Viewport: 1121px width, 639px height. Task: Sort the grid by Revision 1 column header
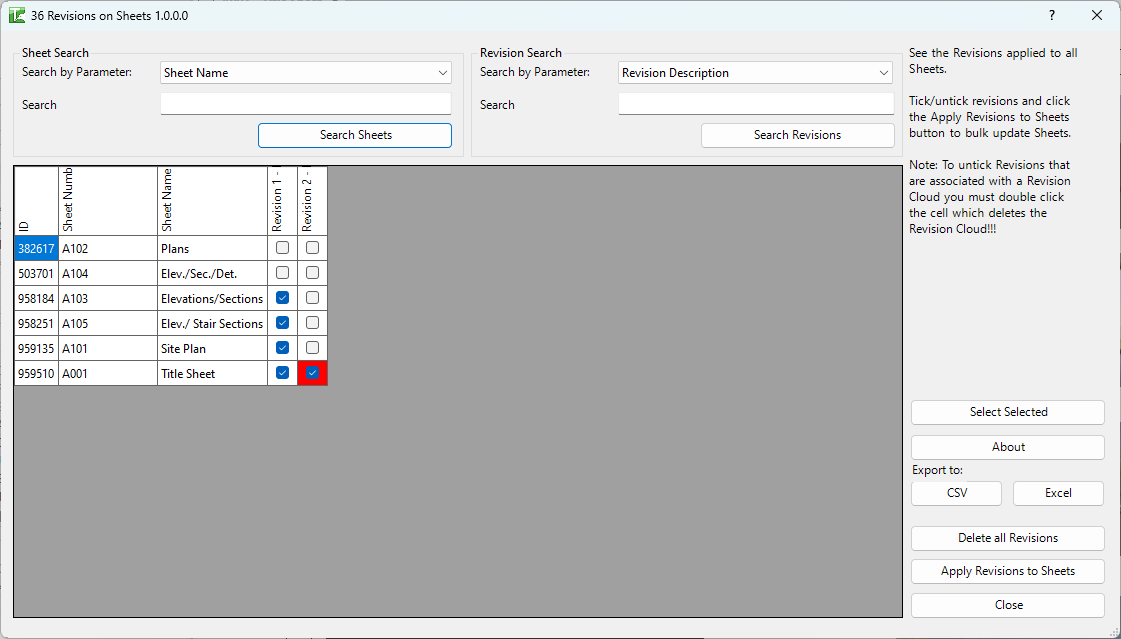pyautogui.click(x=282, y=200)
